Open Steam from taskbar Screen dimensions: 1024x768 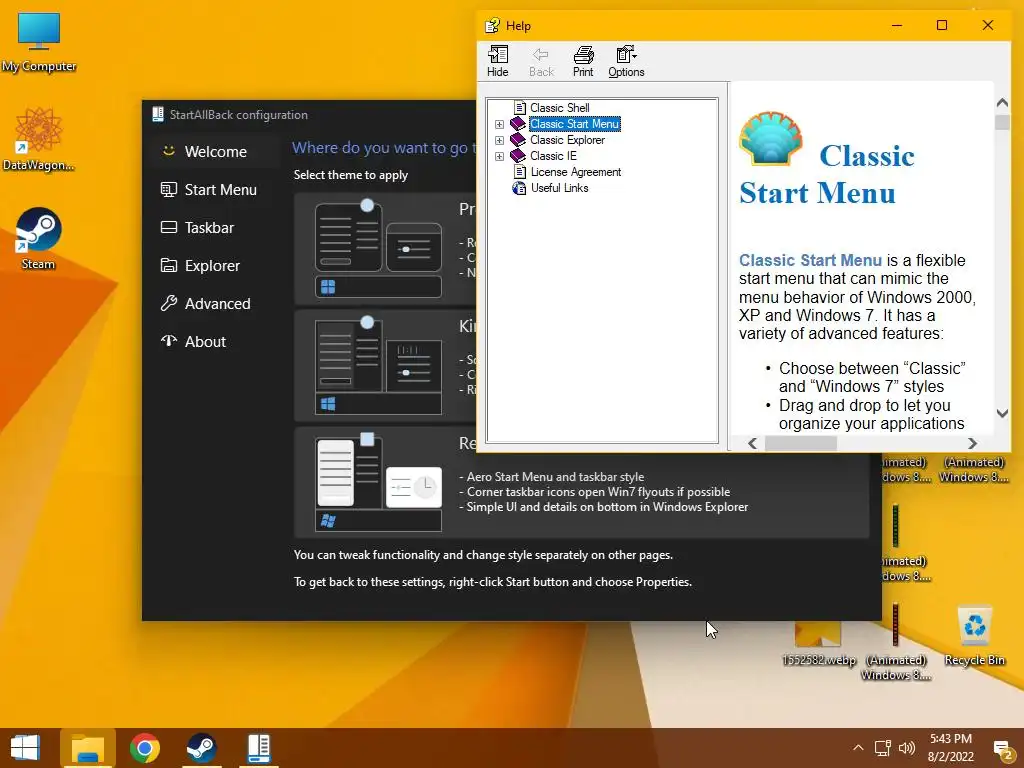tap(202, 748)
